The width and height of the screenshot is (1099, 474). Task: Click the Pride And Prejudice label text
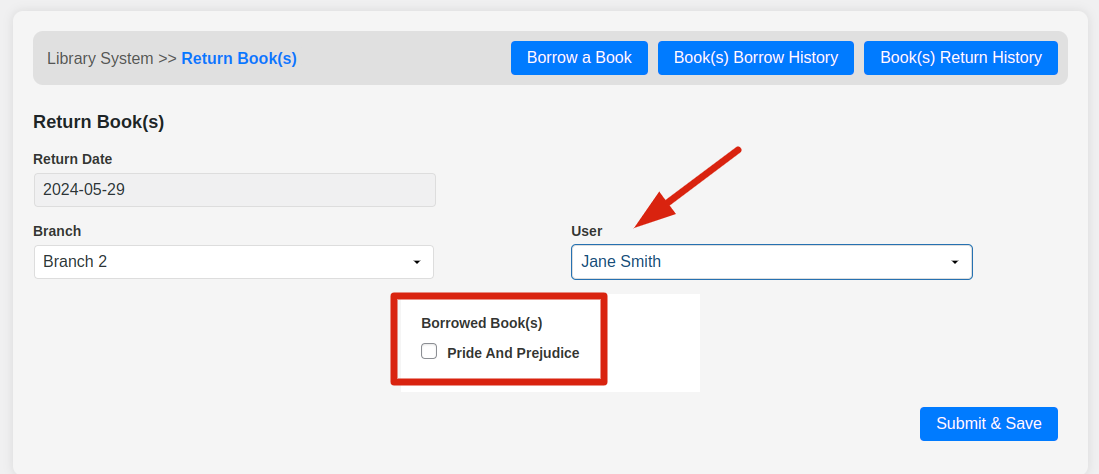[513, 353]
